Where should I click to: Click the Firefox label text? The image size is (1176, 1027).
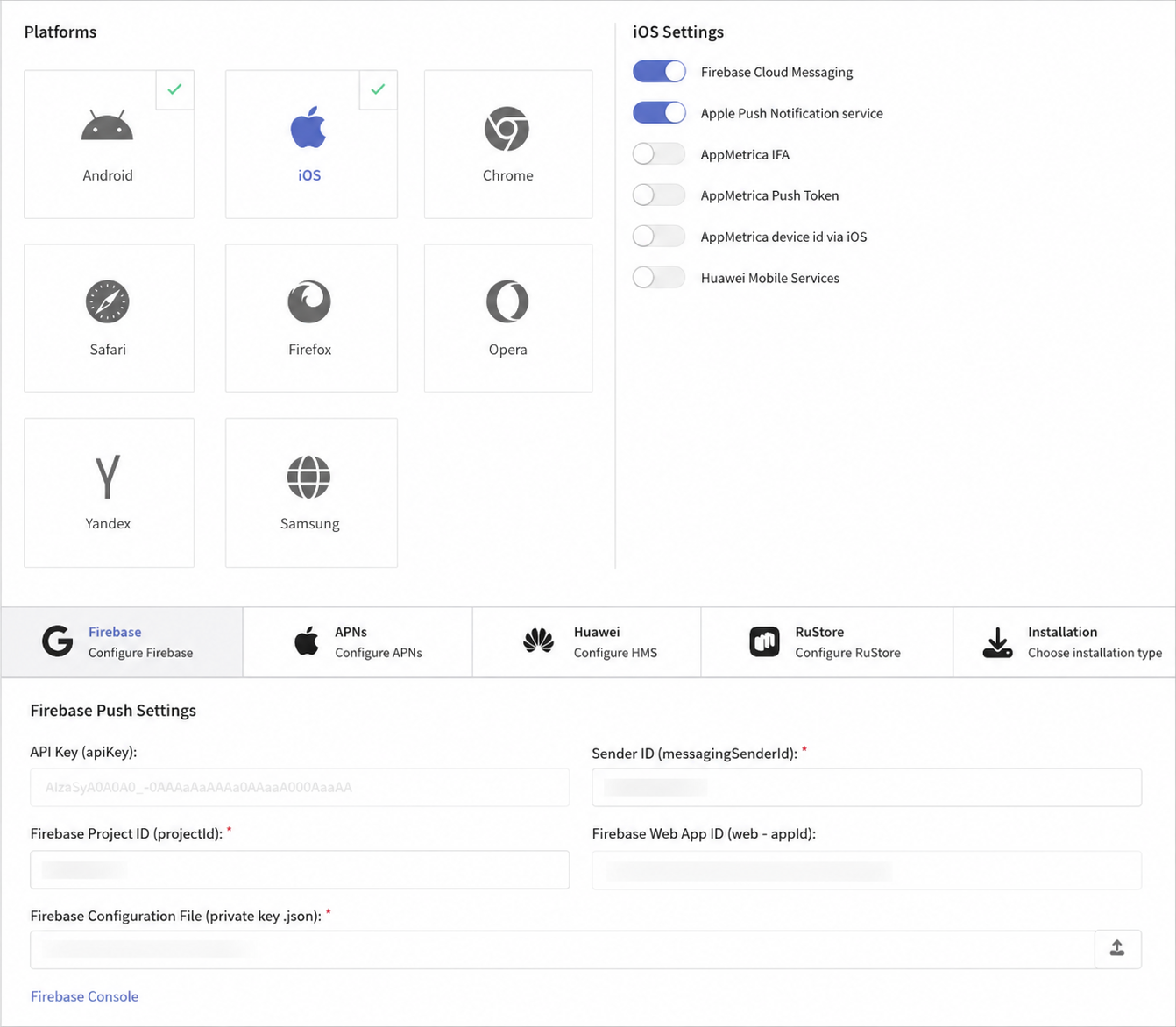pyautogui.click(x=310, y=350)
